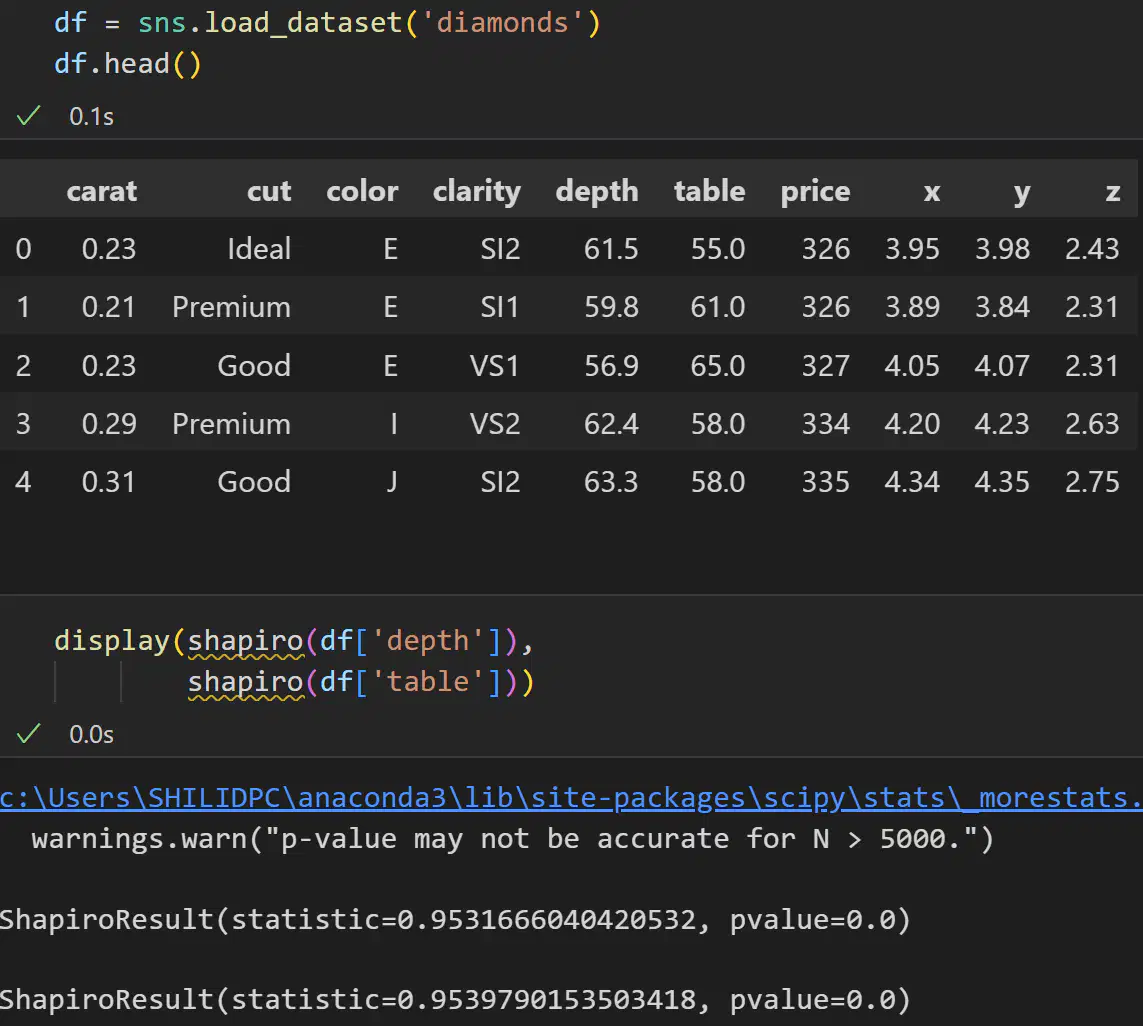Click ShapiroResult with statistic 0.9539790153503418

[x=456, y=1000]
